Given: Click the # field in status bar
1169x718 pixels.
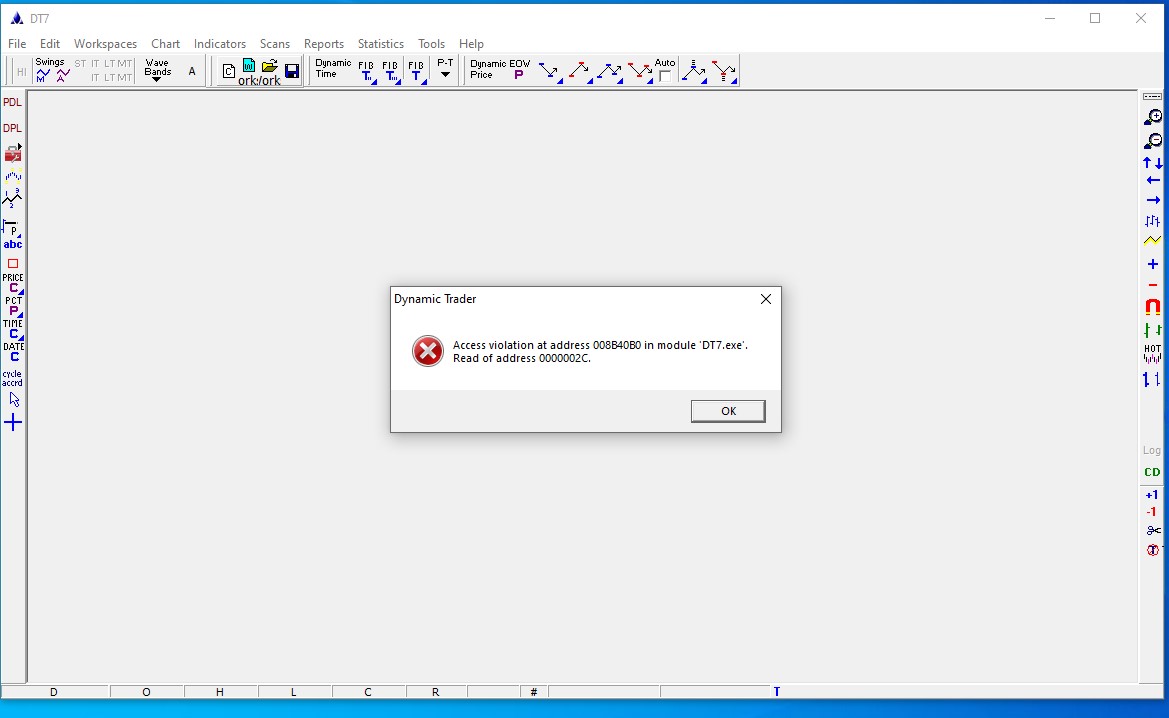Looking at the screenshot, I should click(x=534, y=692).
